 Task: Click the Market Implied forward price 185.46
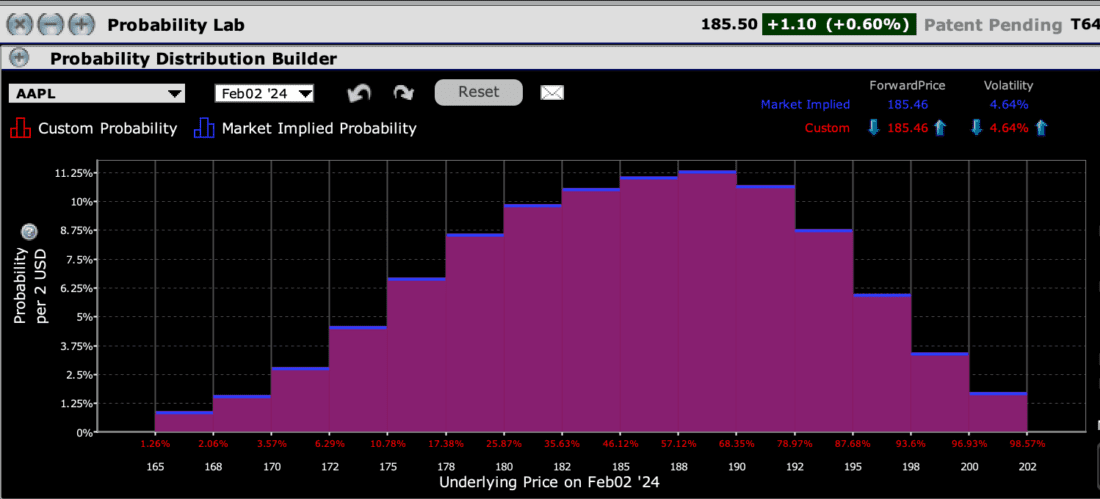907,105
